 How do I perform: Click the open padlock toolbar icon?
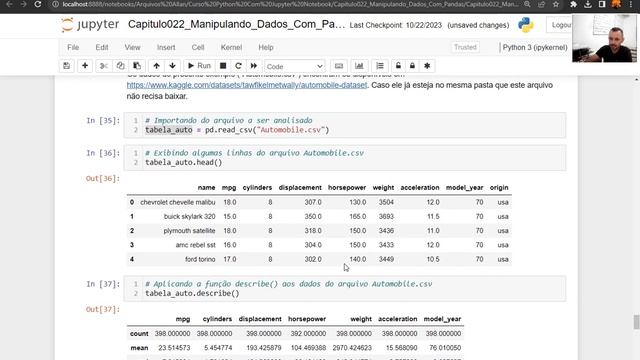click(x=398, y=66)
